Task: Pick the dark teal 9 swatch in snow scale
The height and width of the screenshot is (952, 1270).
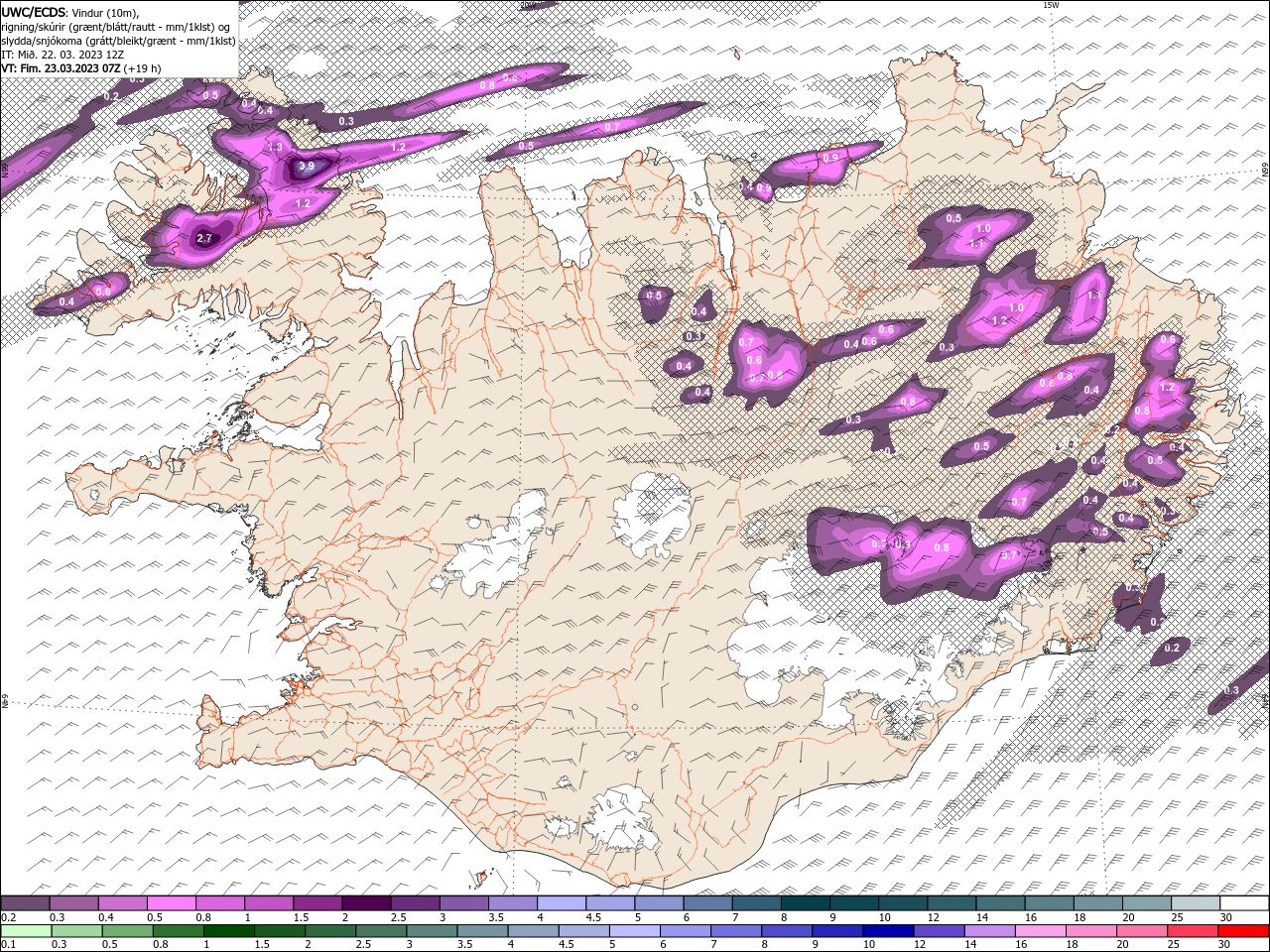Action: click(x=854, y=903)
